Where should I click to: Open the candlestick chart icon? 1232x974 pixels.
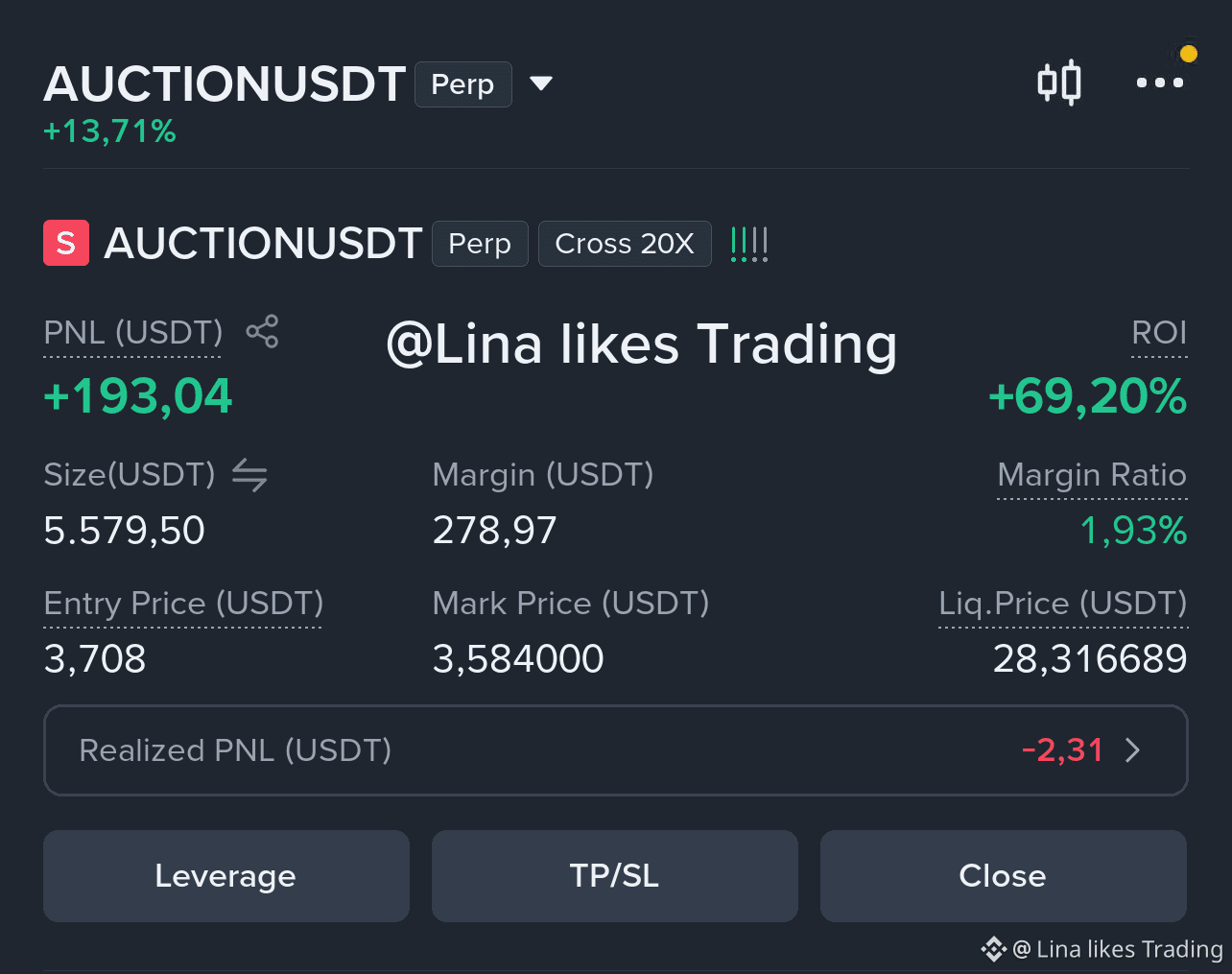click(1059, 83)
